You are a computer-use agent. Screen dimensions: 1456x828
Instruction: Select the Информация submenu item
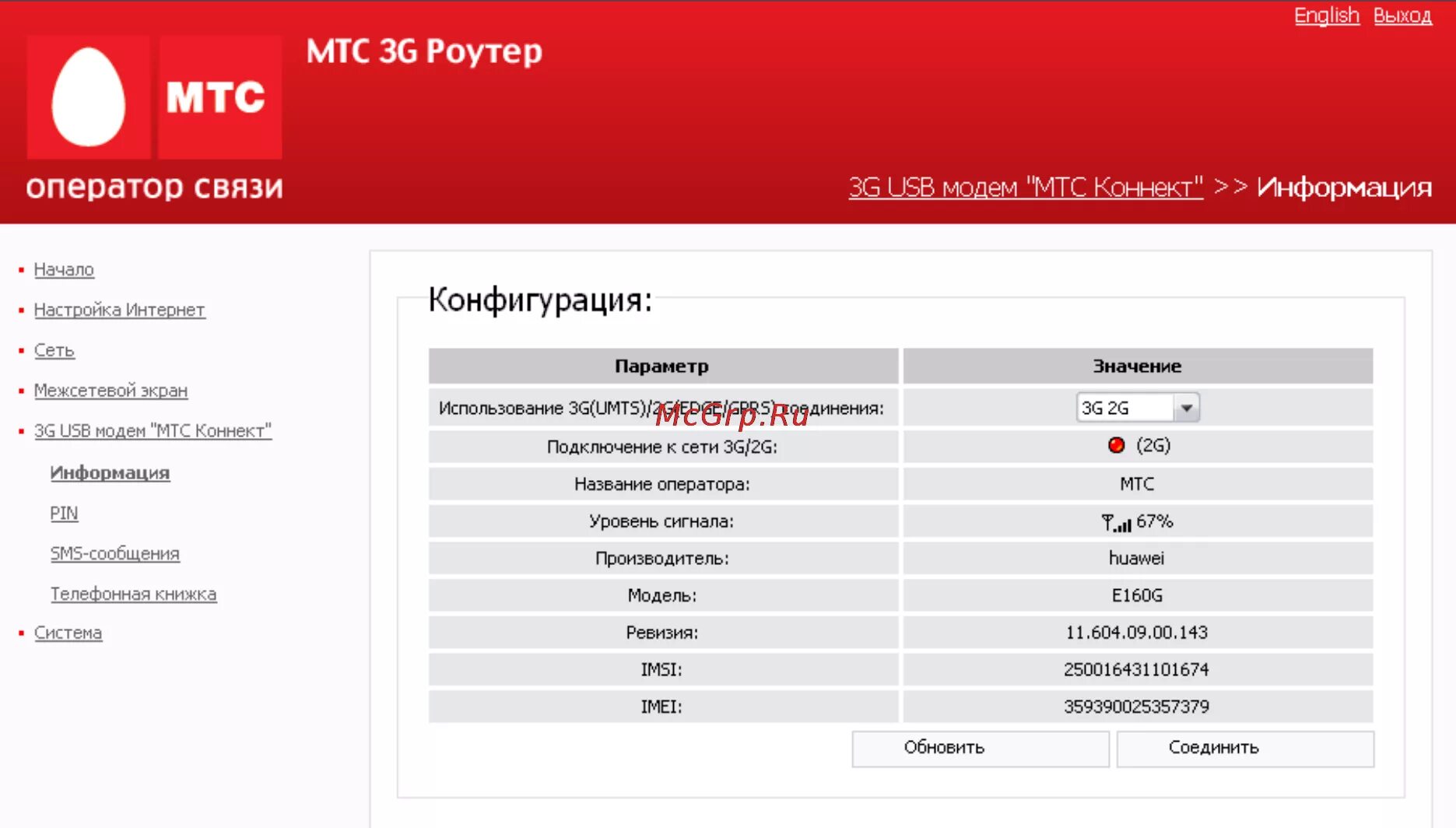(110, 473)
